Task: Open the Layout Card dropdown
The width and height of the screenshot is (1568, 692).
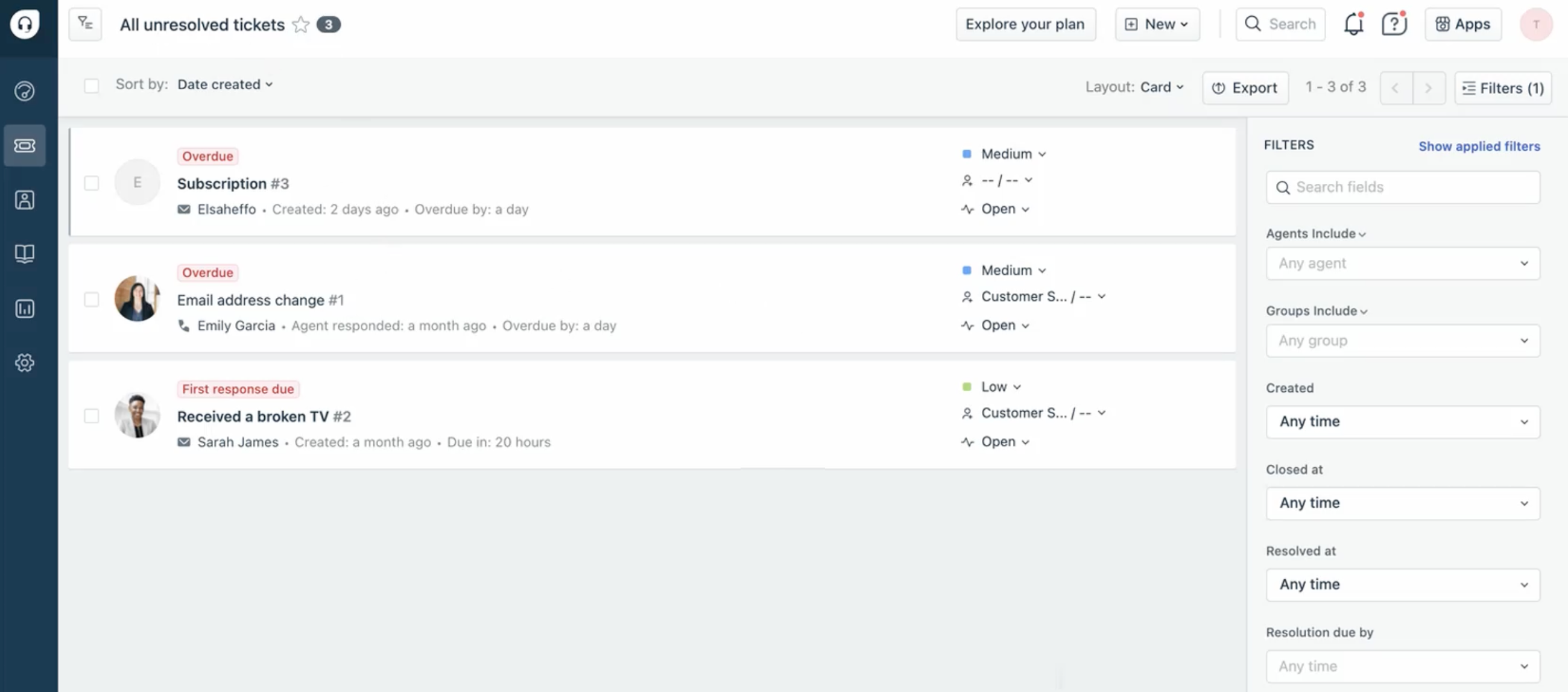Action: pyautogui.click(x=1160, y=86)
